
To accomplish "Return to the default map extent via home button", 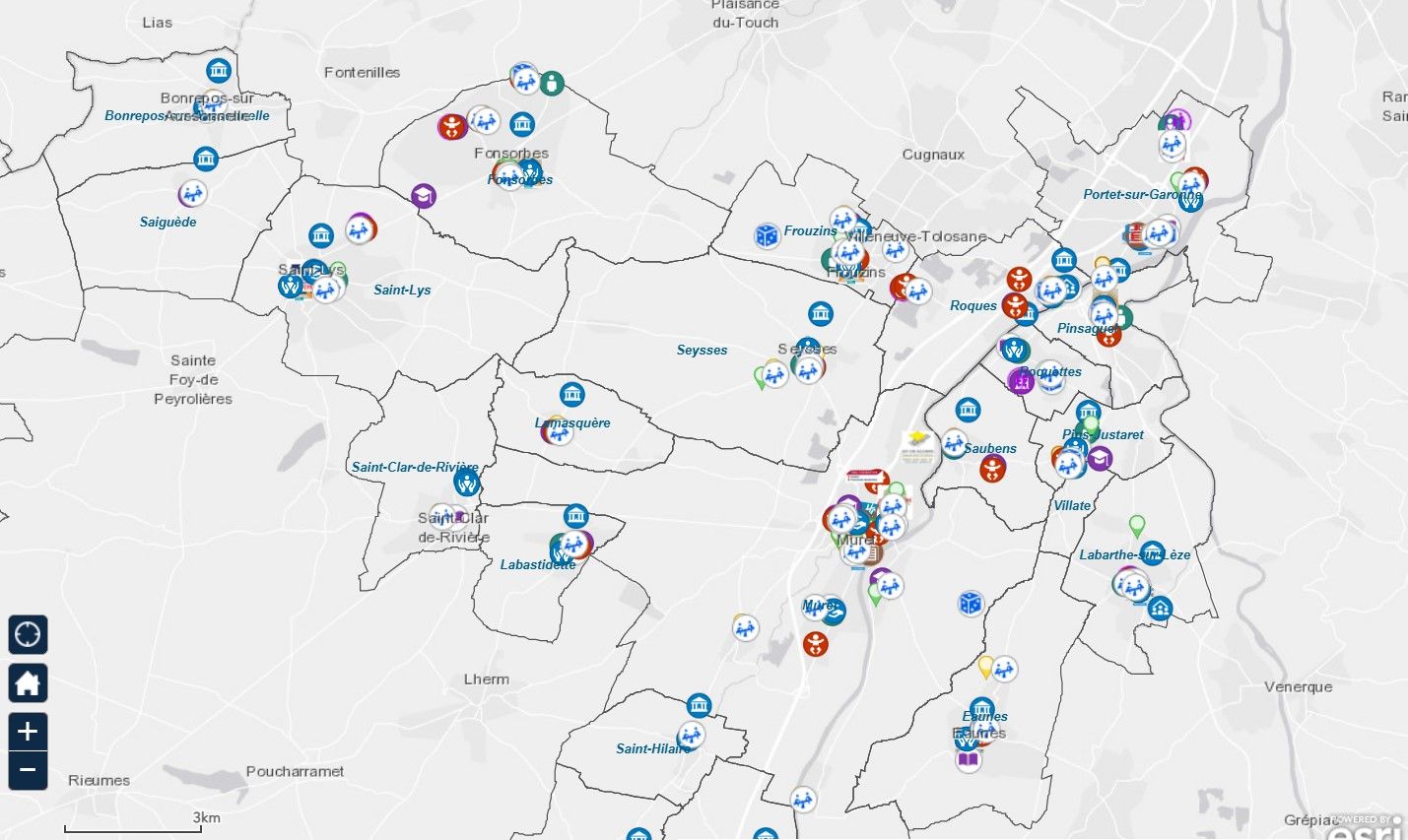I will tap(28, 682).
